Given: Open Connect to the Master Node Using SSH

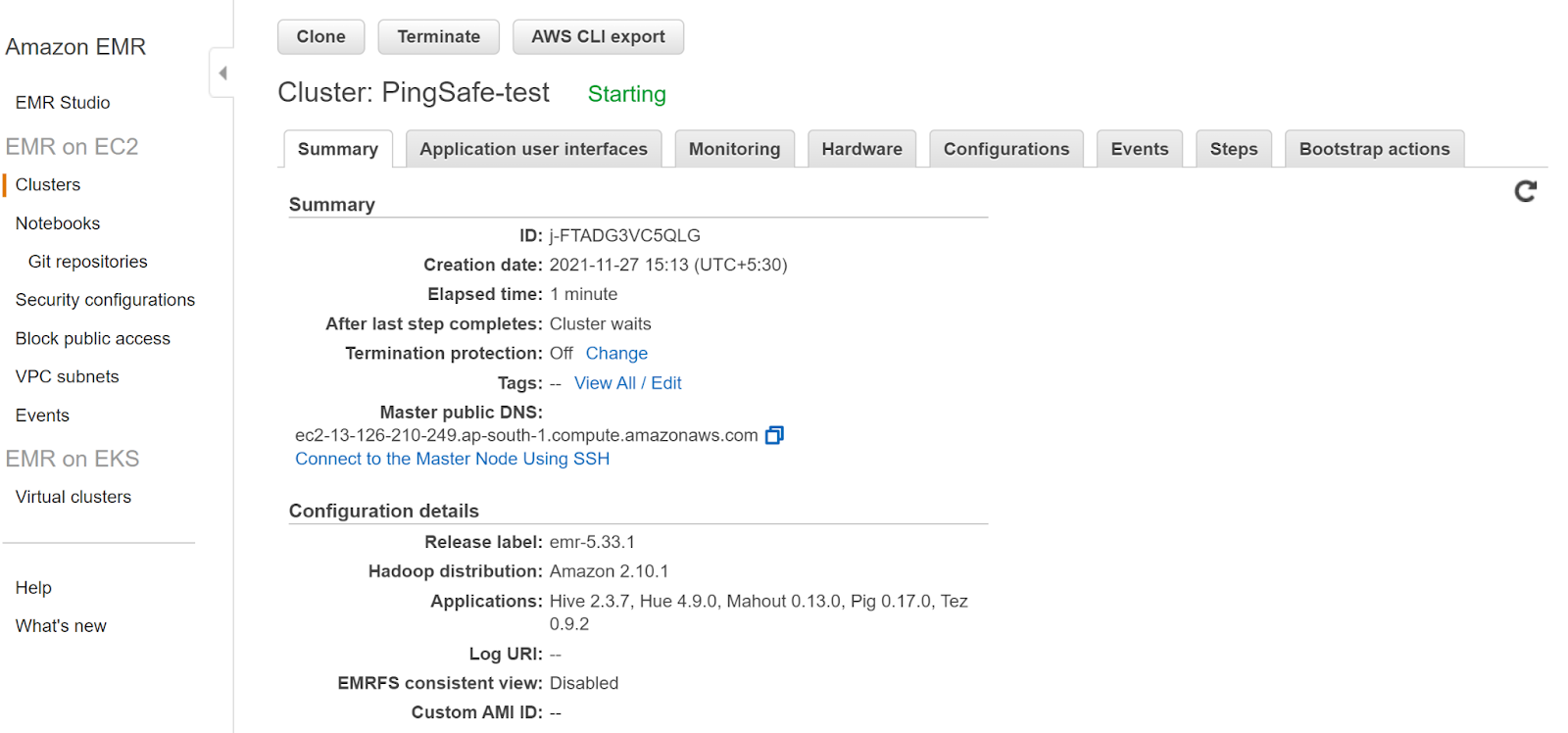Looking at the screenshot, I should pos(452,459).
